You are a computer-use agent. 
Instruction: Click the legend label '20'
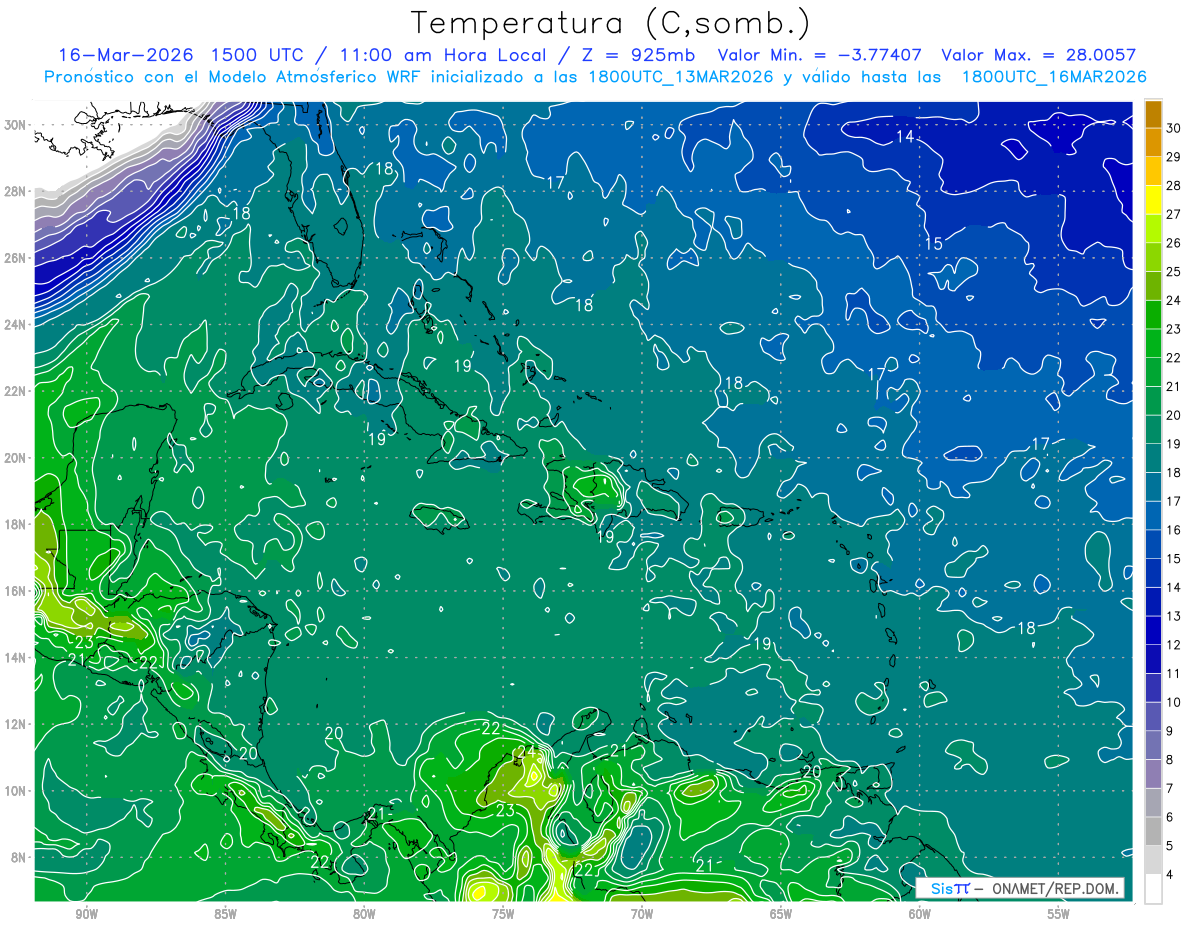pos(1174,415)
